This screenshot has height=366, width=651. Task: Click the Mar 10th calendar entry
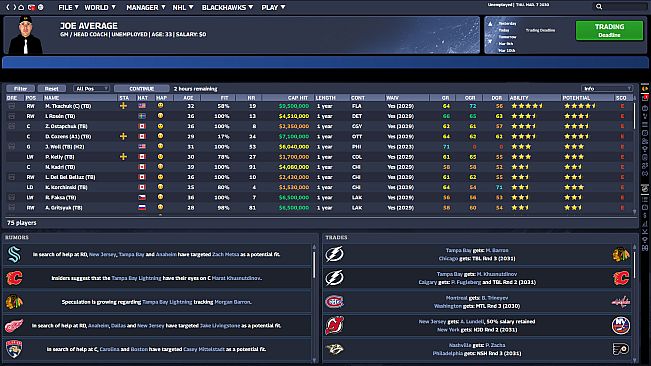507,50
